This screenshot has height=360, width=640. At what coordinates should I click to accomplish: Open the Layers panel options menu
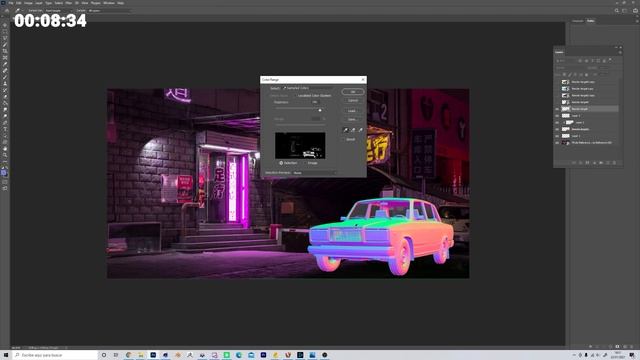(x=620, y=52)
